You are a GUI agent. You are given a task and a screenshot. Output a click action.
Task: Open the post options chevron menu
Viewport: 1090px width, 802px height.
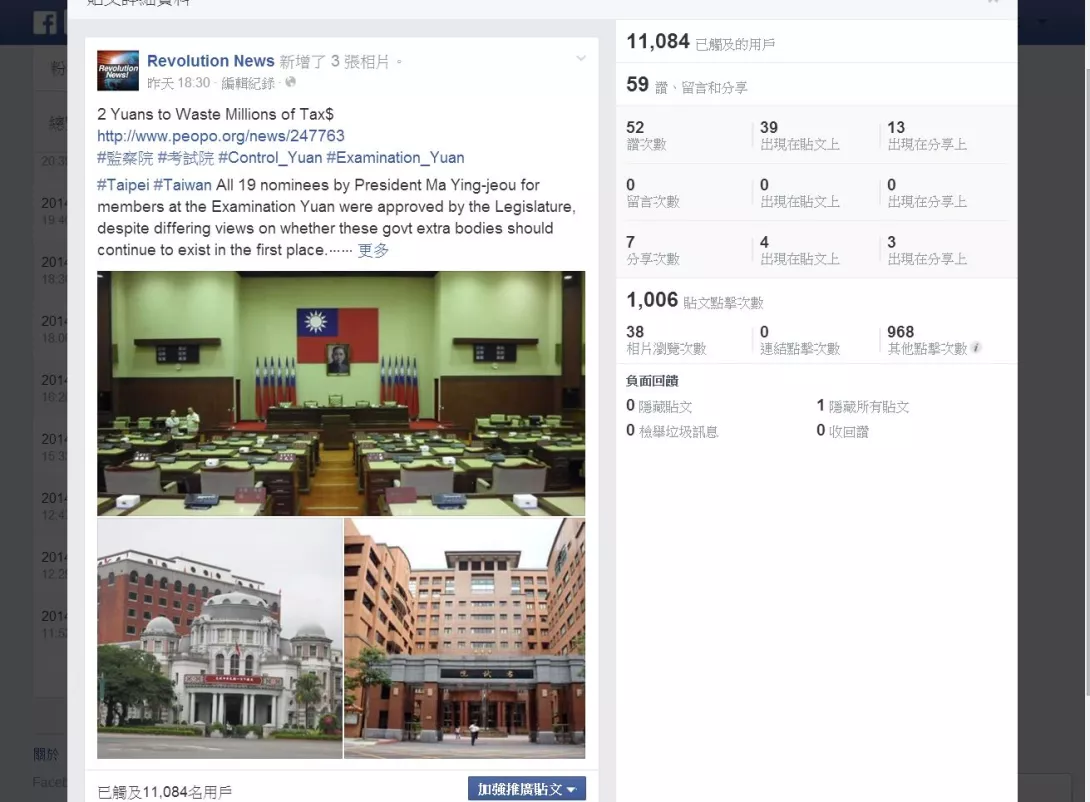tap(580, 58)
